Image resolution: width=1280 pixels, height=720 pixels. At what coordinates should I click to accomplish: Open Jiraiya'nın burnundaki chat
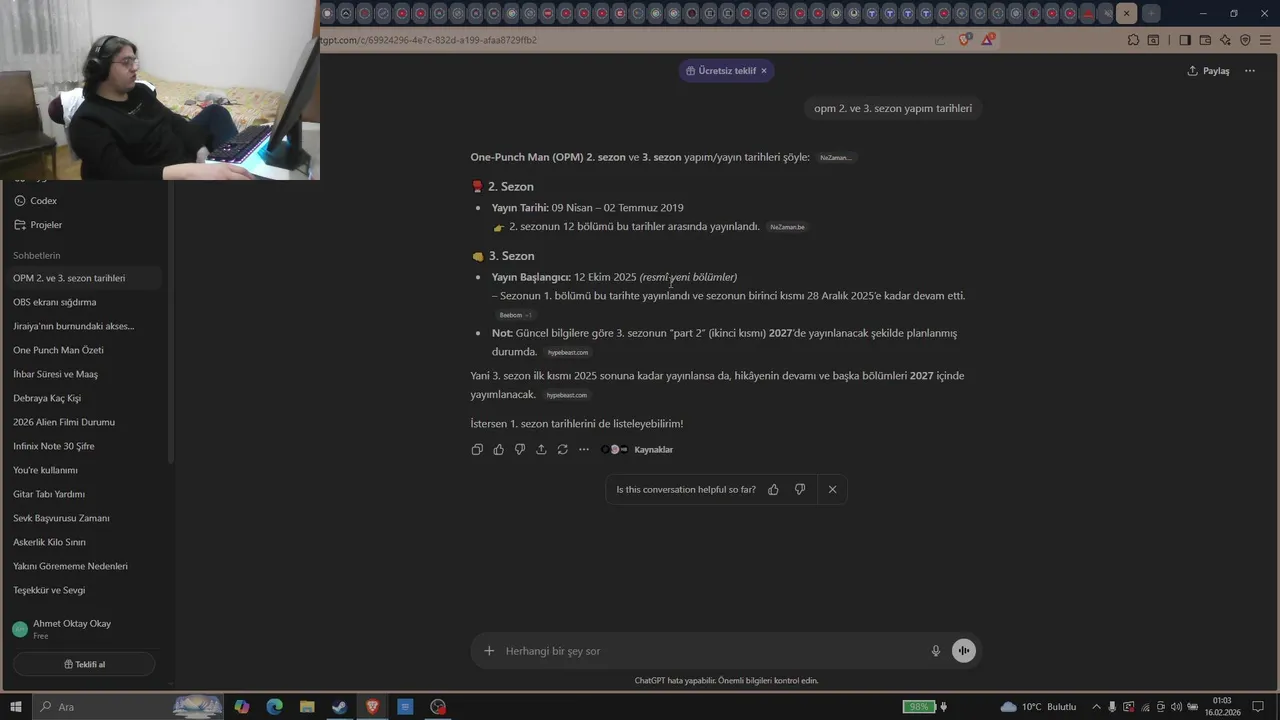pyautogui.click(x=84, y=326)
